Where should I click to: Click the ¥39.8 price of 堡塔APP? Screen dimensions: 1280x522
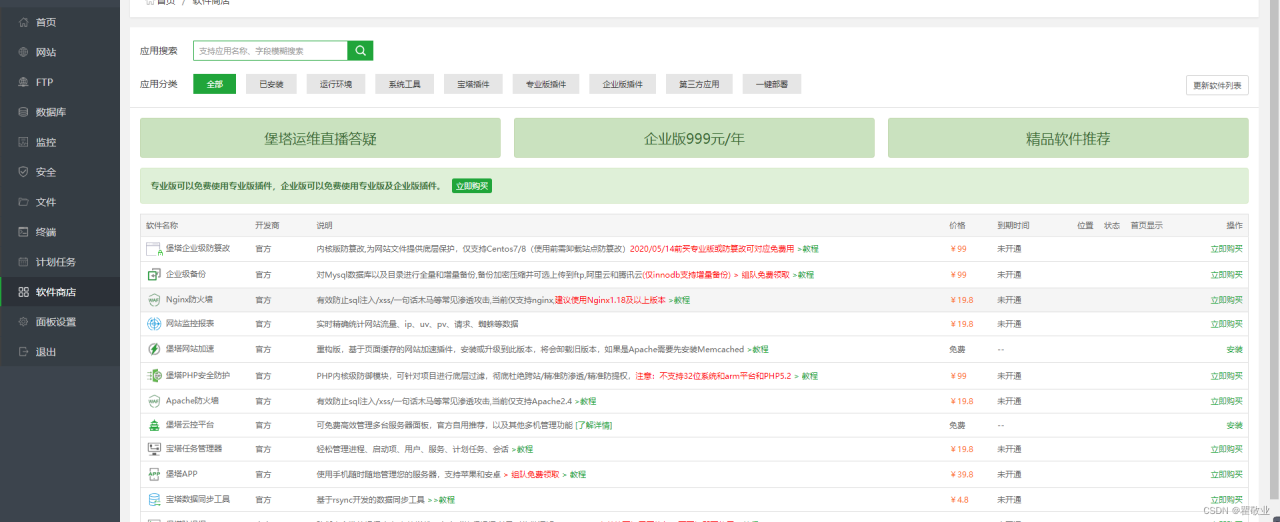point(962,474)
